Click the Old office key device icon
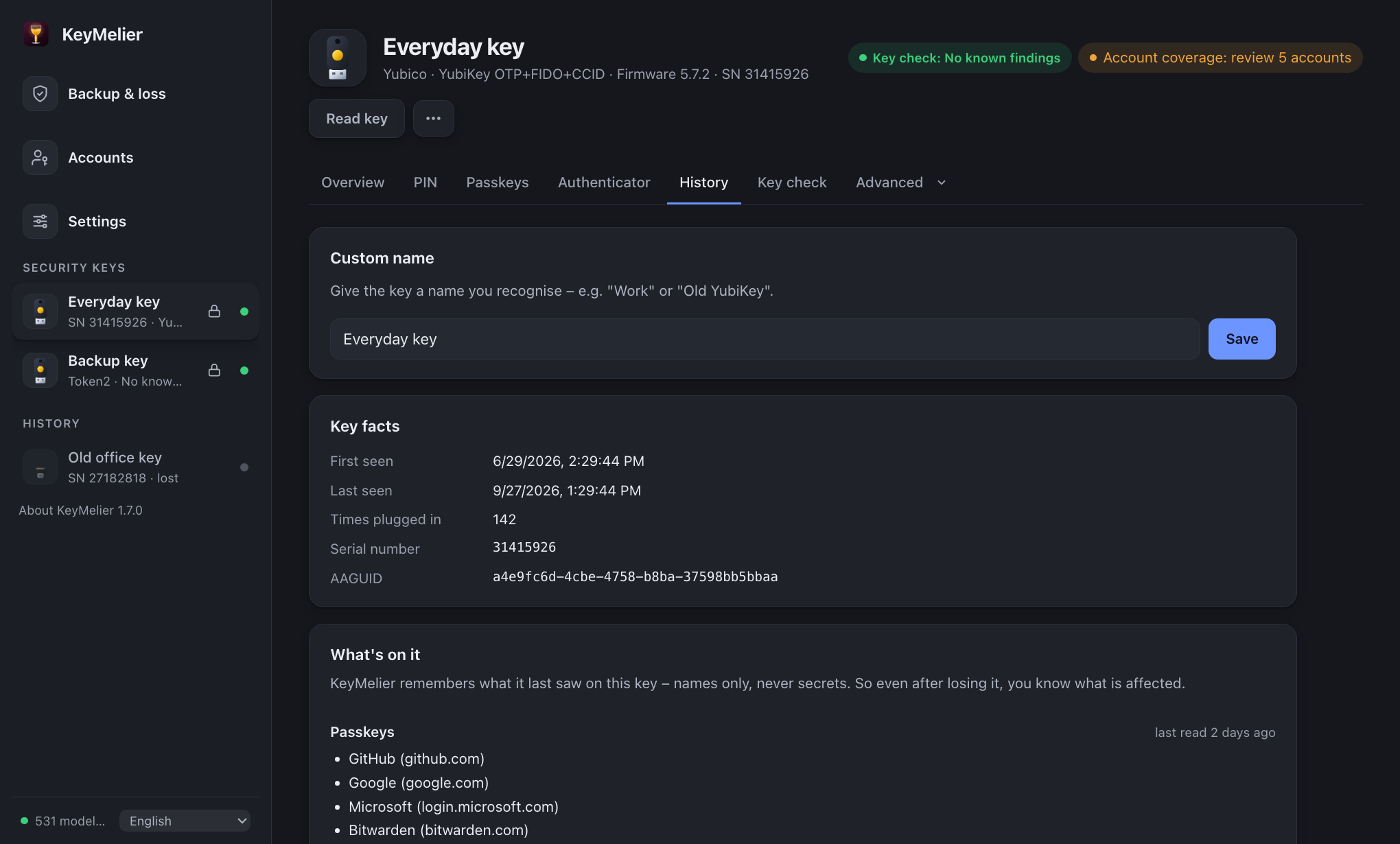 point(40,467)
